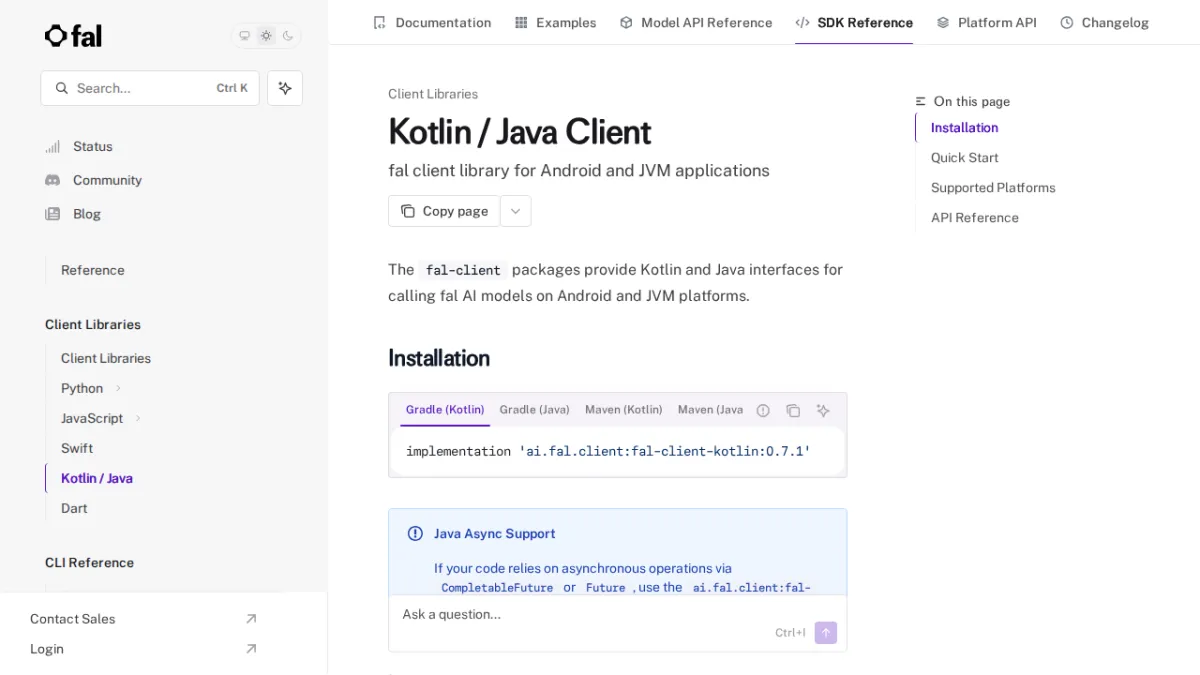Jump to Quick Start section
This screenshot has width=1200, height=675.
click(x=965, y=158)
